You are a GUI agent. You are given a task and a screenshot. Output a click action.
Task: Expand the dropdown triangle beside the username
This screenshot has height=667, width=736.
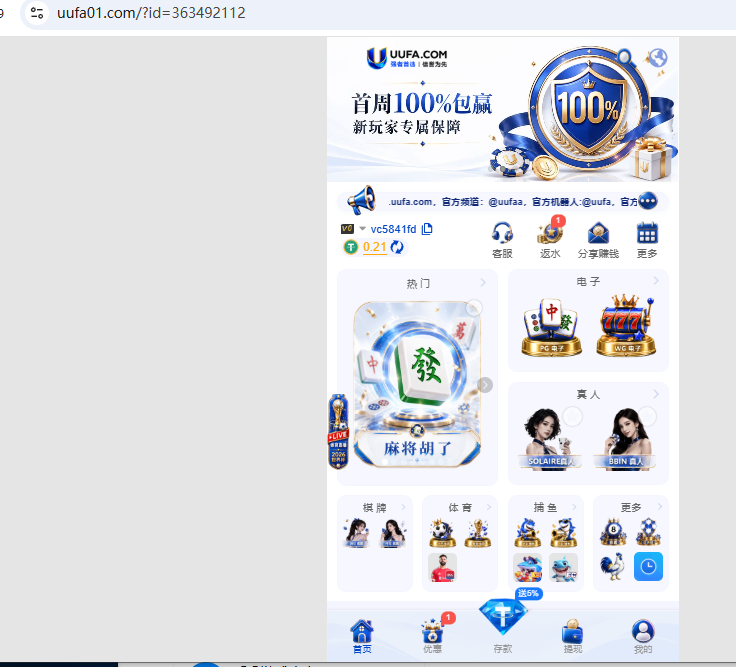362,229
